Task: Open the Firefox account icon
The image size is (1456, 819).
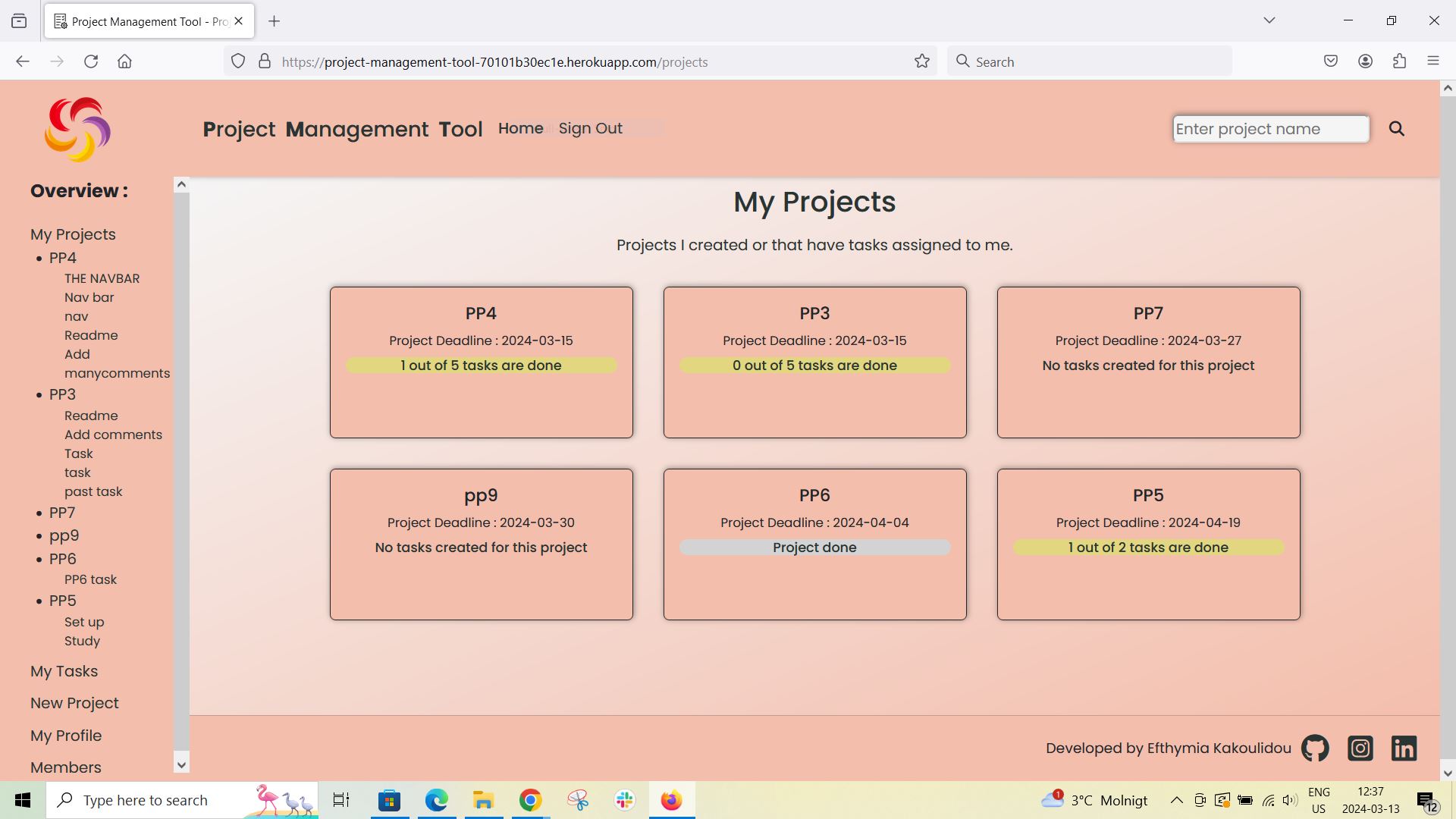Action: point(1366,61)
